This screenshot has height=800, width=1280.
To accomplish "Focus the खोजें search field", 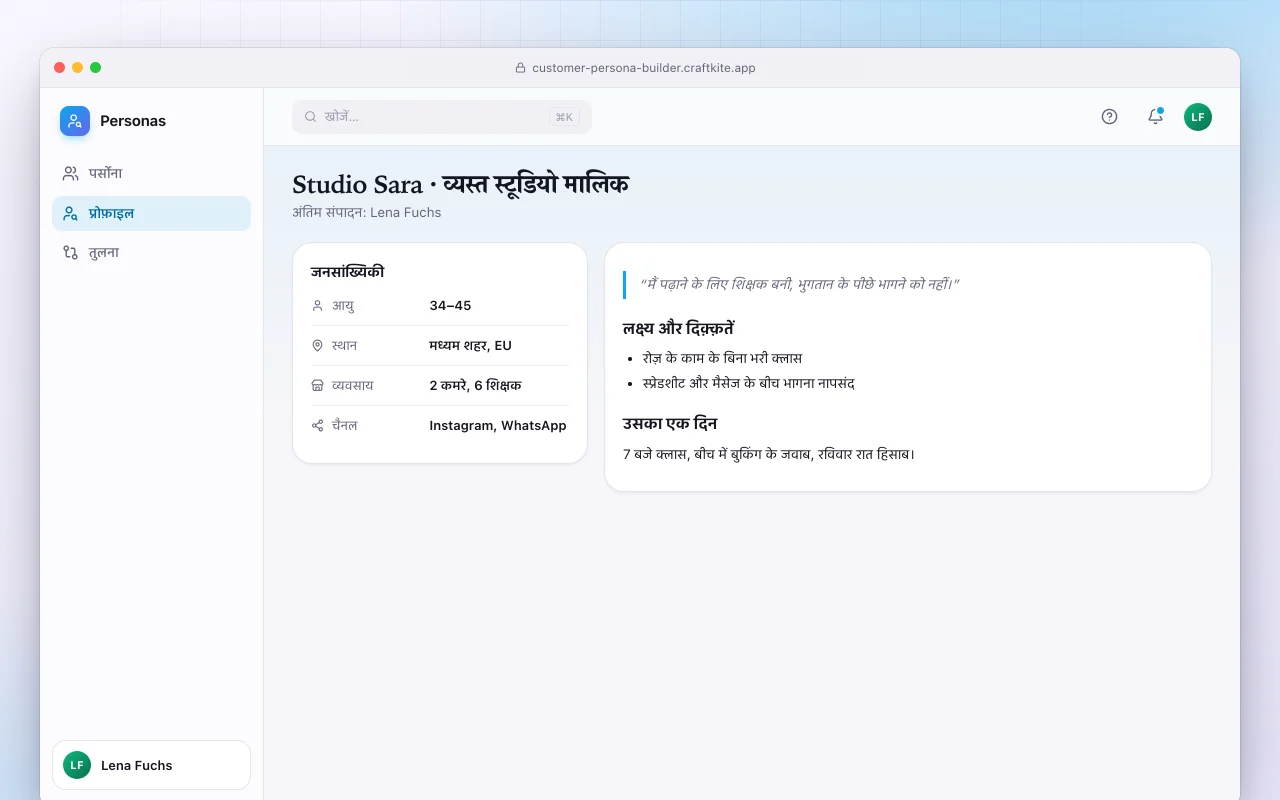I will pos(442,117).
